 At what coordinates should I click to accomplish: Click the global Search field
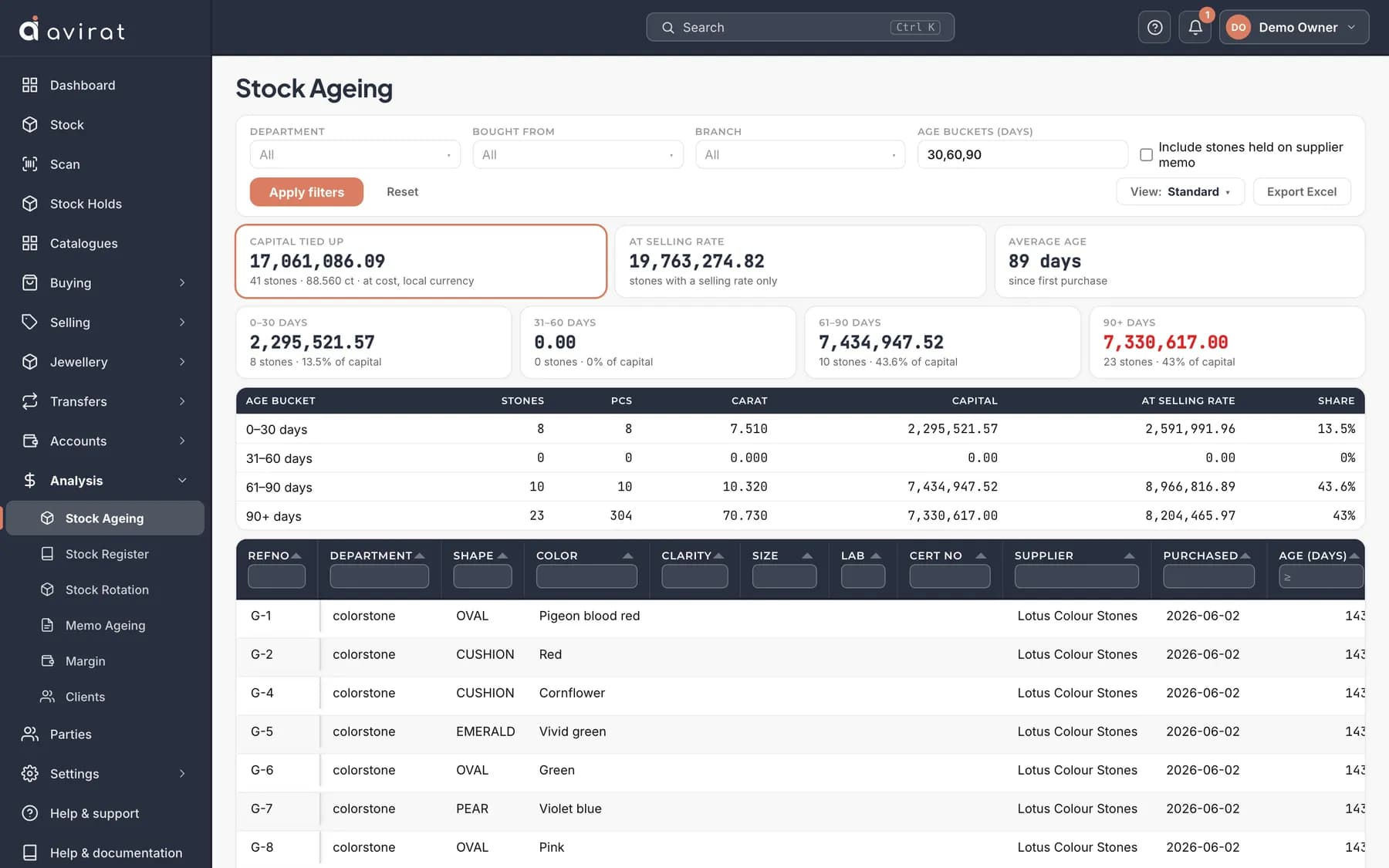tap(800, 27)
